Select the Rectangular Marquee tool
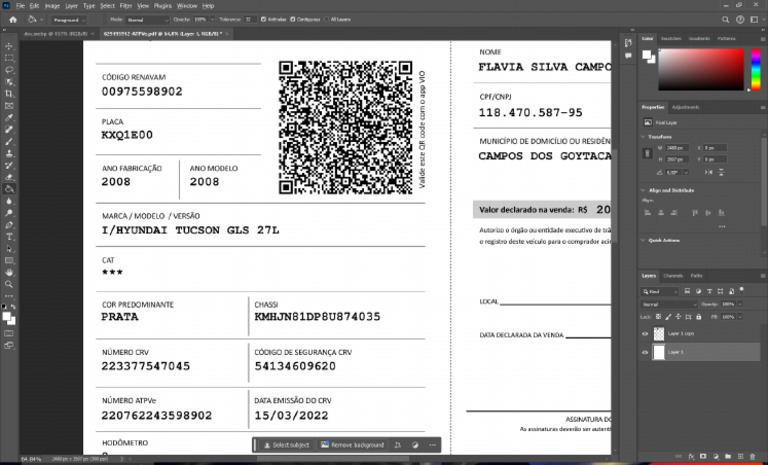This screenshot has height=465, width=768. pos(9,58)
